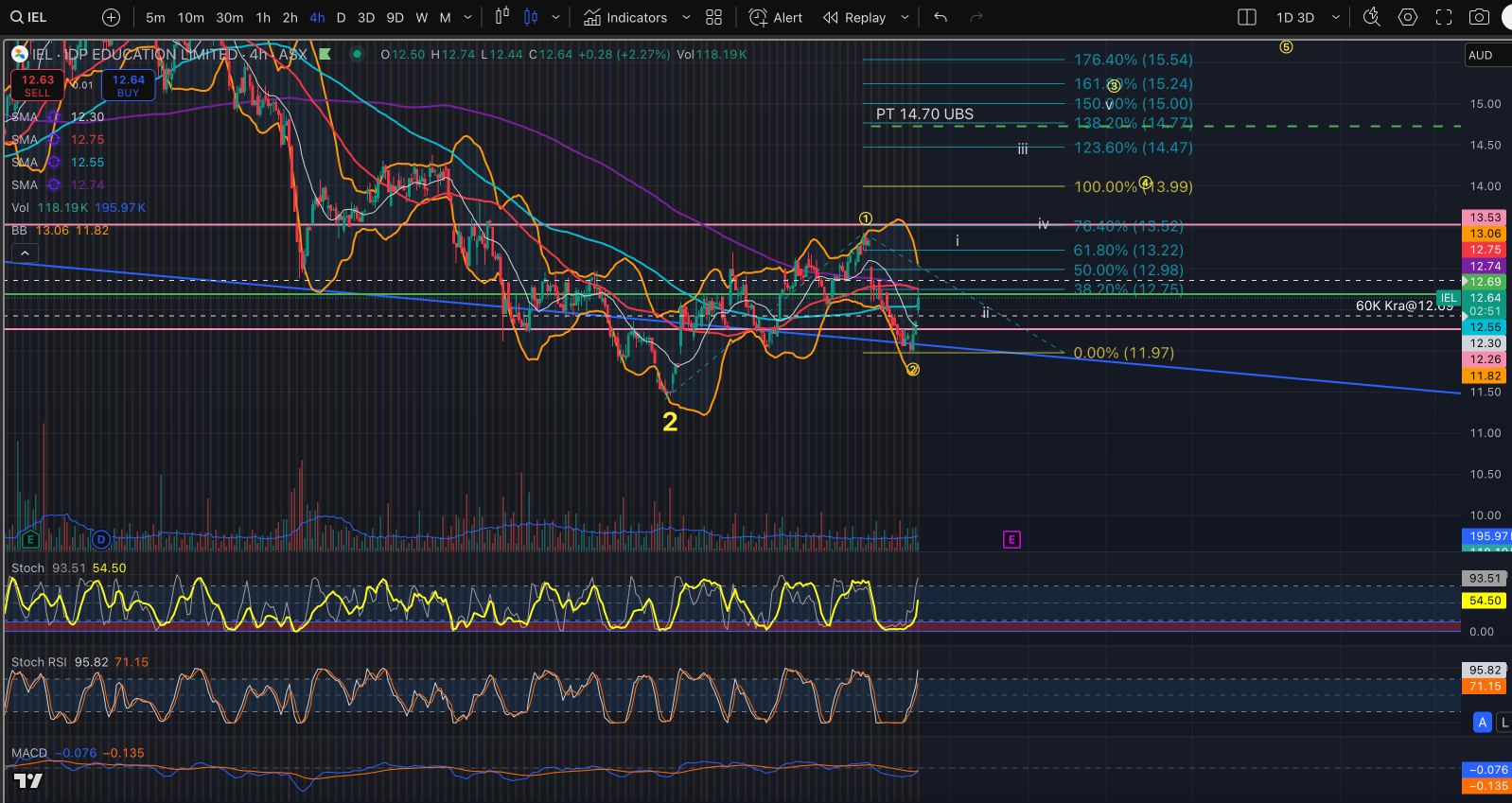This screenshot has height=803, width=1512.
Task: Click the 12.64 BUY button
Action: (128, 85)
